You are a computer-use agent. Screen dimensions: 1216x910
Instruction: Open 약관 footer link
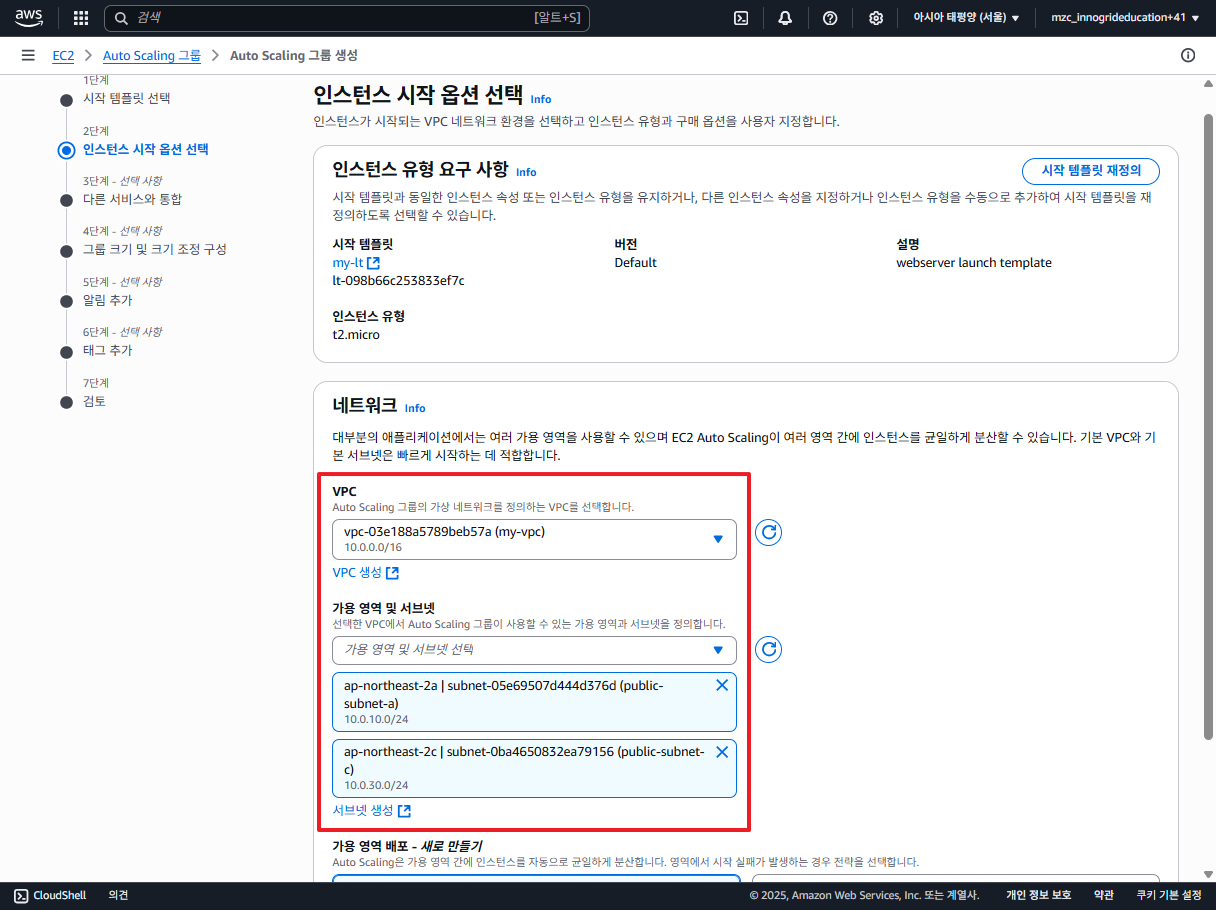tap(1103, 895)
